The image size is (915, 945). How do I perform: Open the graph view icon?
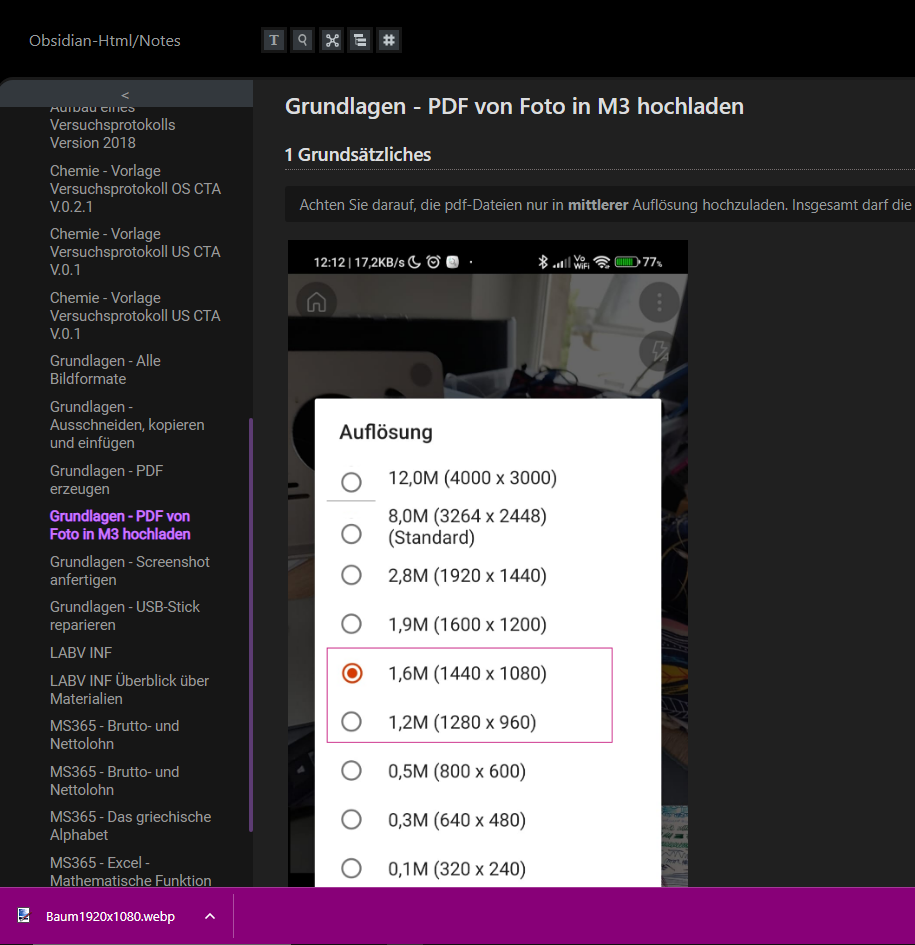click(331, 40)
